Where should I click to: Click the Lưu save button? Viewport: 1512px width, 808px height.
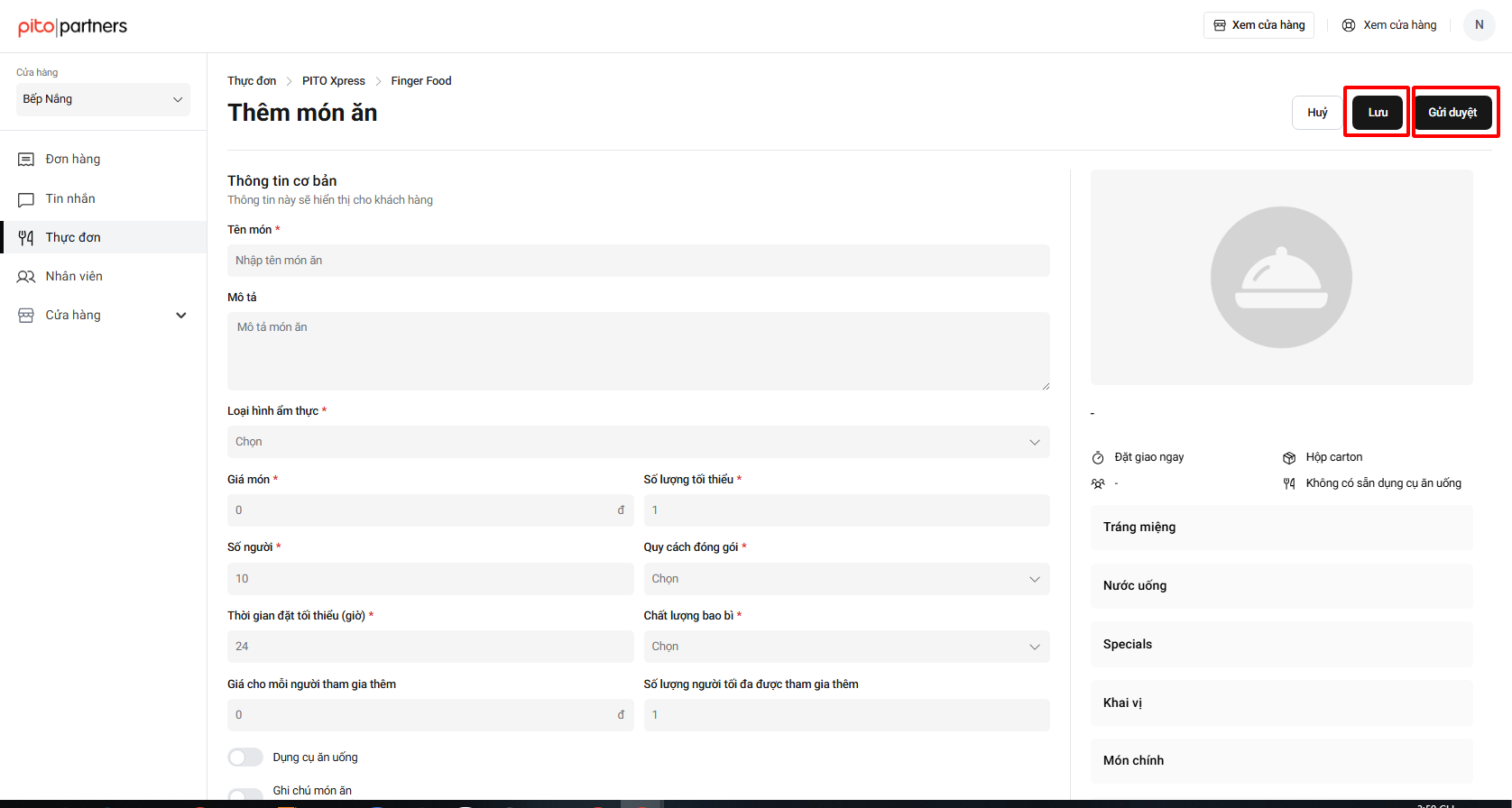coord(1378,113)
